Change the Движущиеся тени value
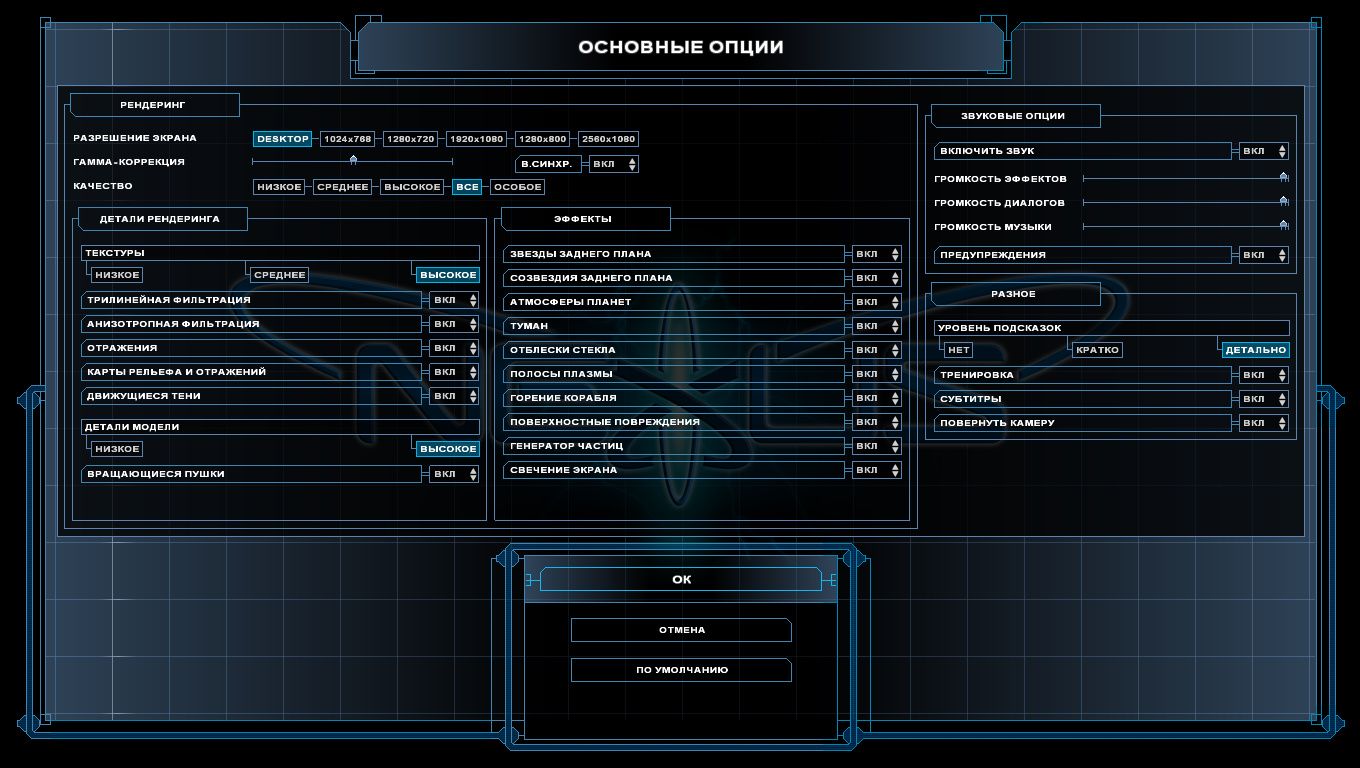The image size is (1360, 768). pos(454,396)
